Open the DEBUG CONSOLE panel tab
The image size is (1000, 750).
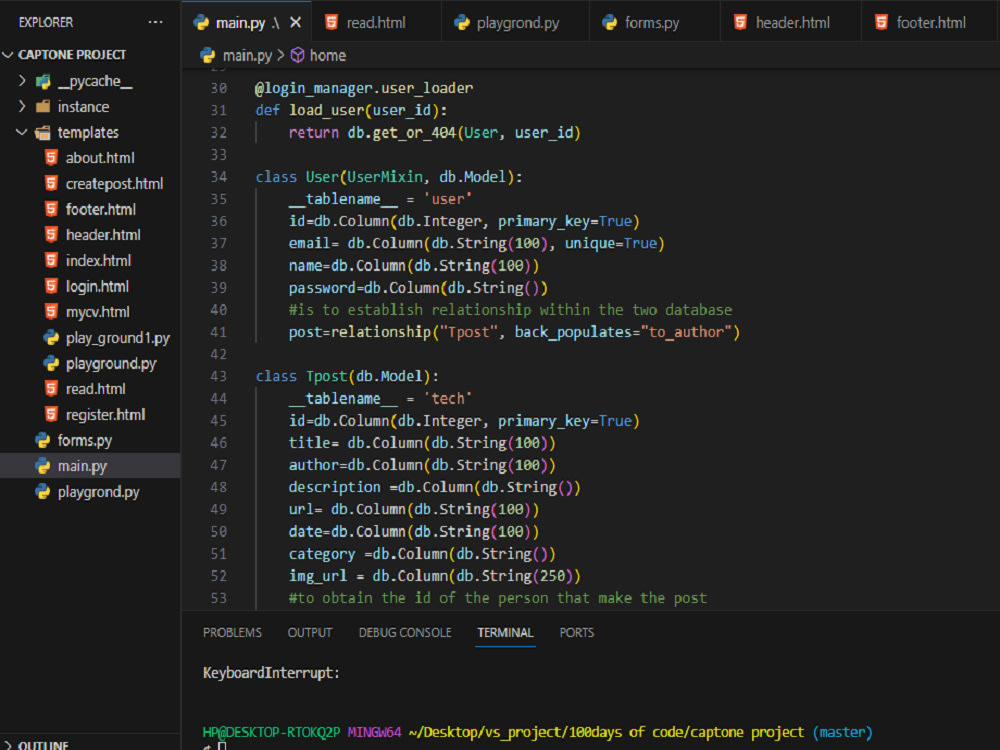[405, 632]
